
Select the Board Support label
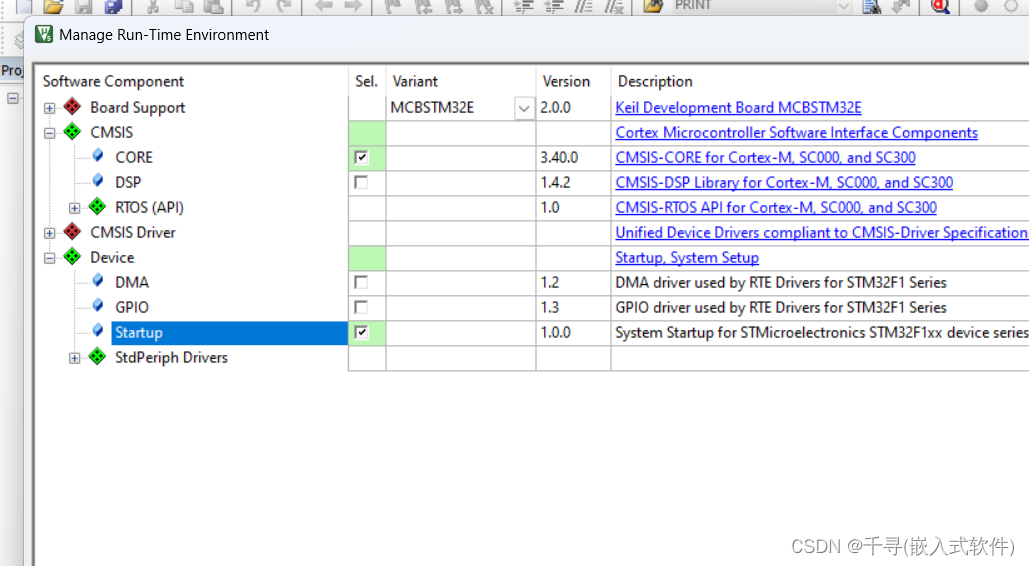pos(138,108)
